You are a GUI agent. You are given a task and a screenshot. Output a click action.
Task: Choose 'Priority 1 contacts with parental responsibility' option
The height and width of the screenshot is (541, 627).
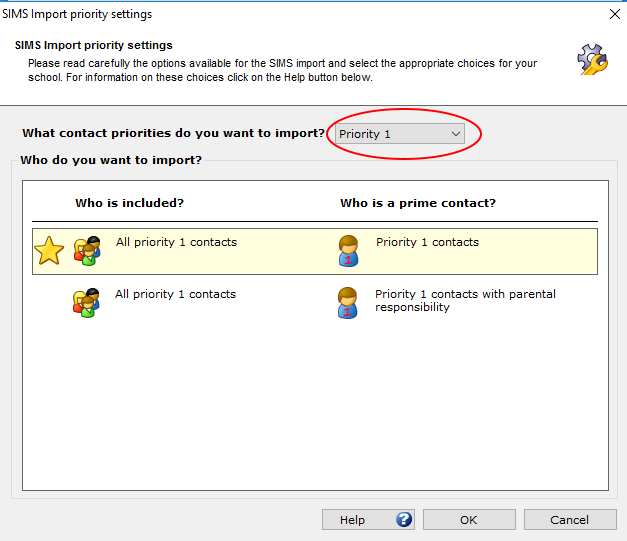[x=465, y=300]
